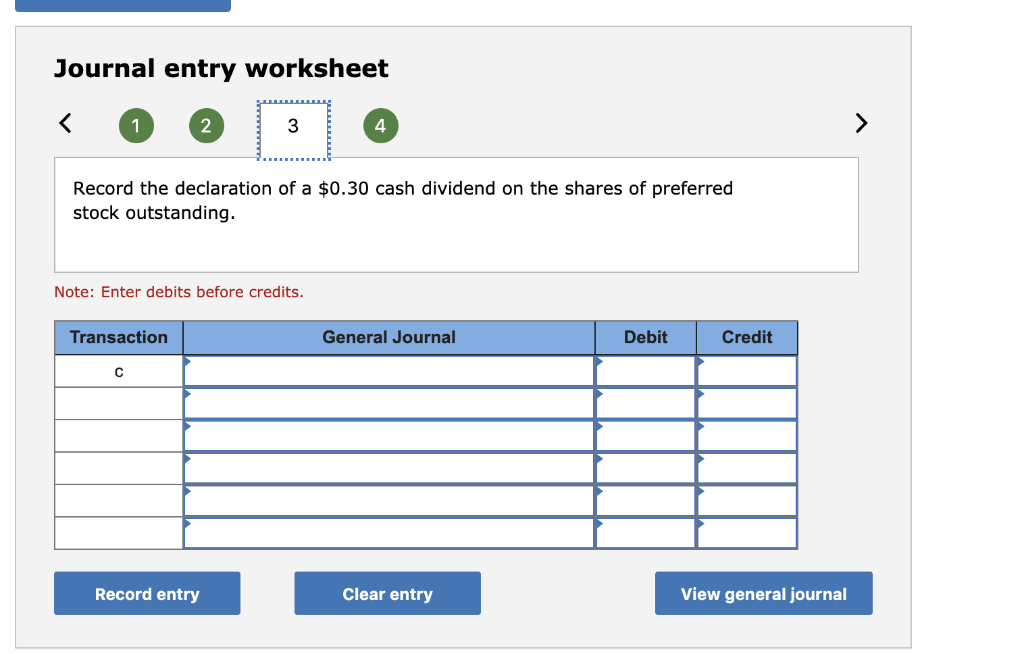Open journal entry step 1
The image size is (1024, 654).
(136, 125)
